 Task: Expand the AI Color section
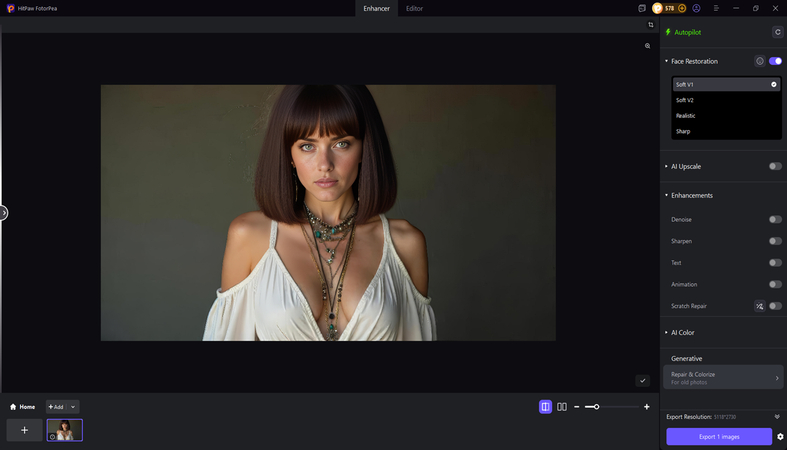coord(667,333)
